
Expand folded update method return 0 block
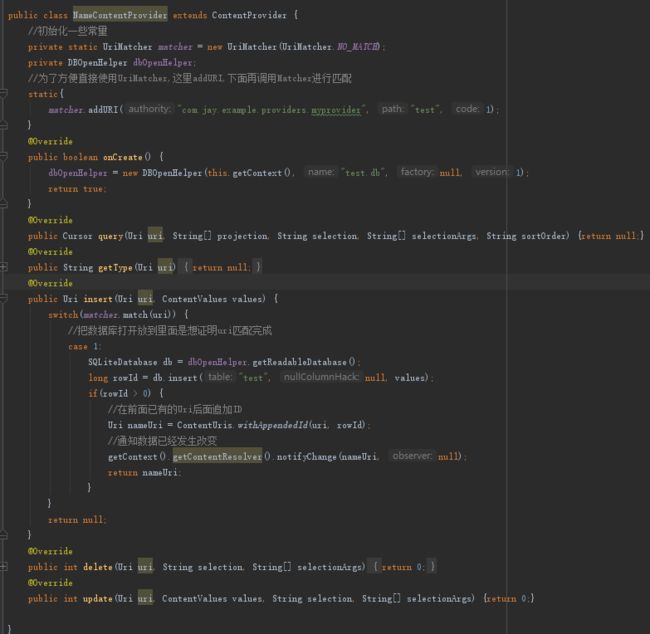click(x=509, y=598)
